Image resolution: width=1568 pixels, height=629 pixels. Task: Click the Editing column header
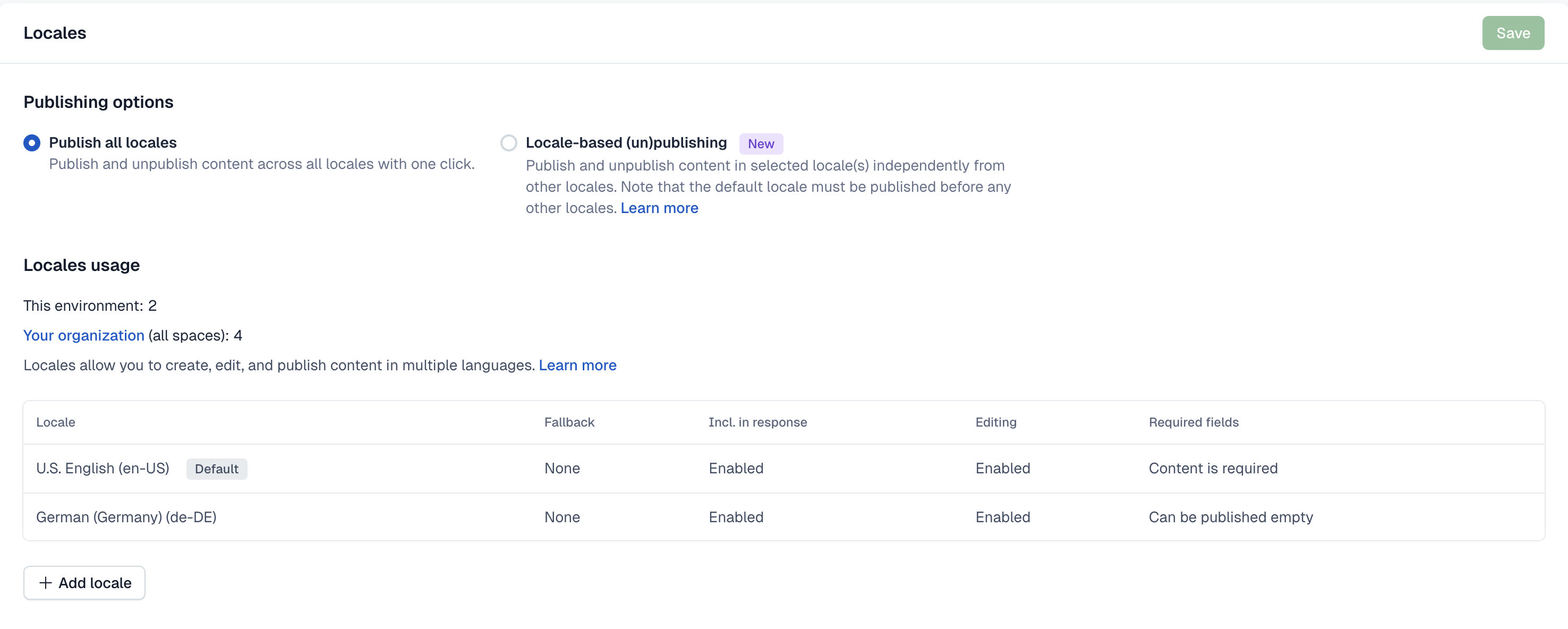pyautogui.click(x=995, y=422)
